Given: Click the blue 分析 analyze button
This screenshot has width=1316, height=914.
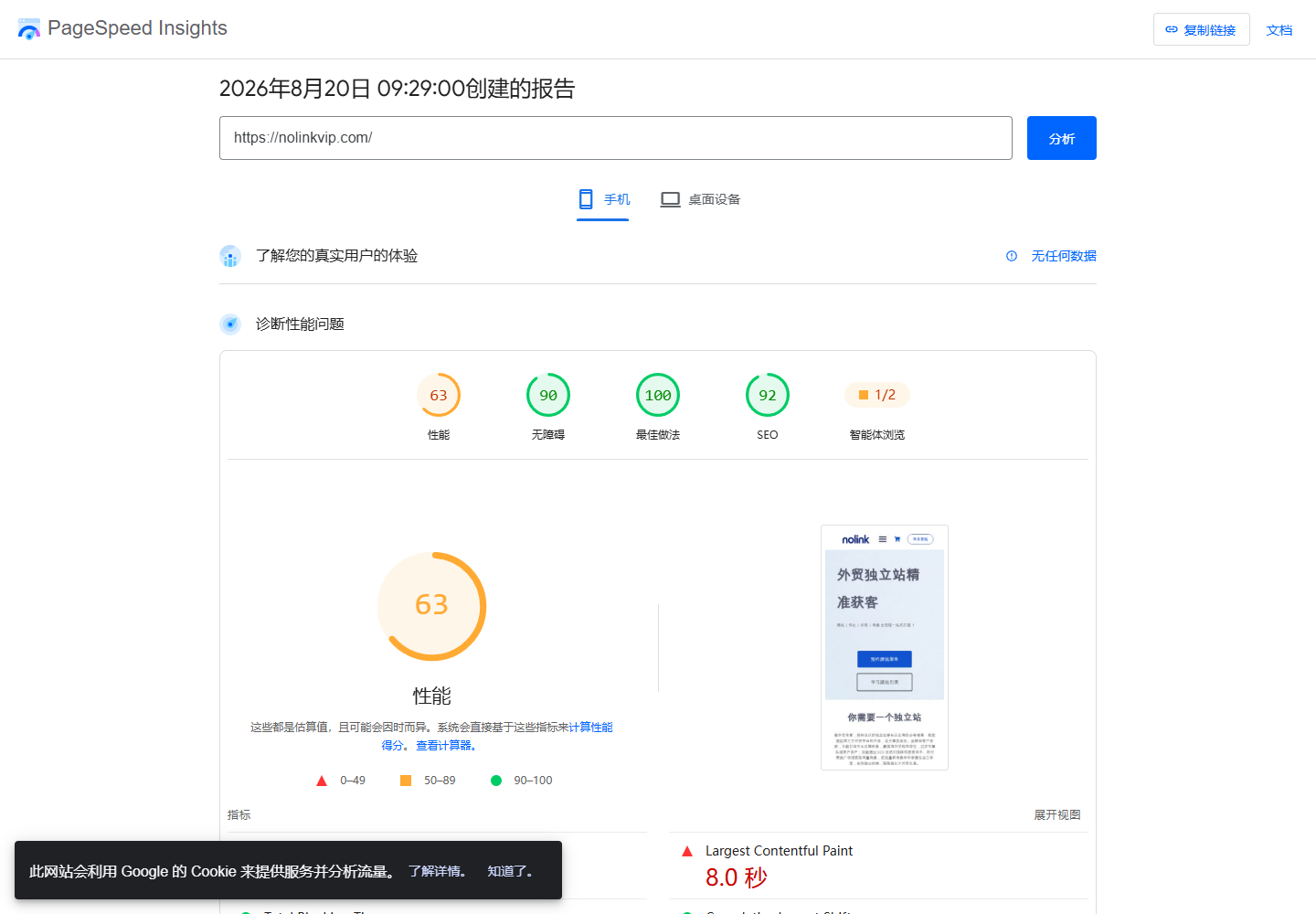Looking at the screenshot, I should point(1062,138).
